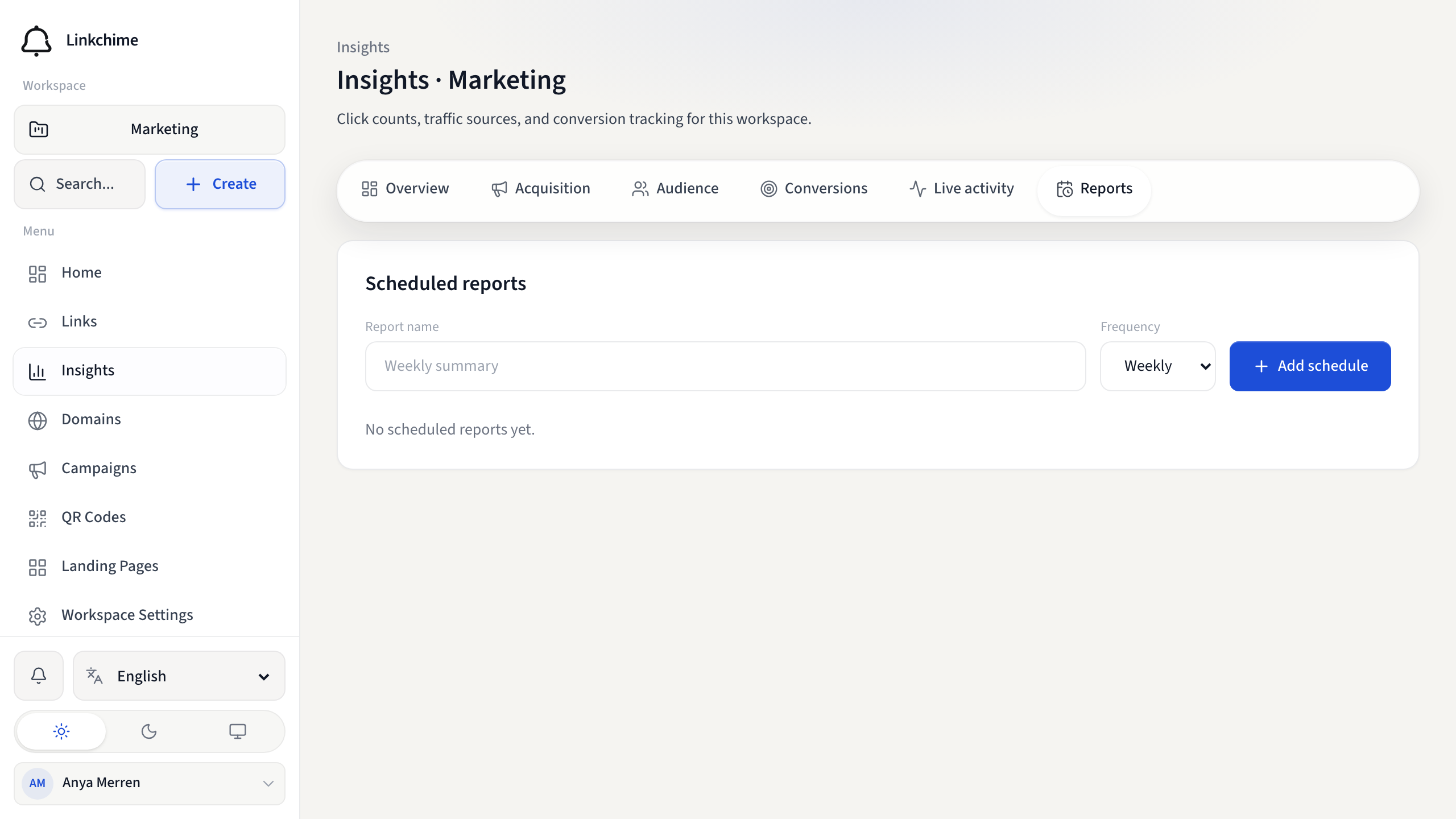The image size is (1456, 819).
Task: Open the Marketing workspace selector
Action: pyautogui.click(x=150, y=130)
